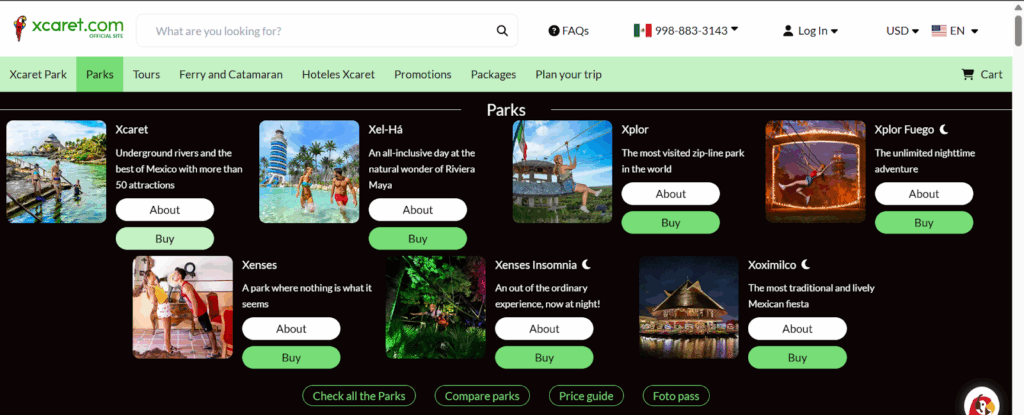Image resolution: width=1024 pixels, height=415 pixels.
Task: Open the Ferry and Catamaran menu
Action: 231,75
